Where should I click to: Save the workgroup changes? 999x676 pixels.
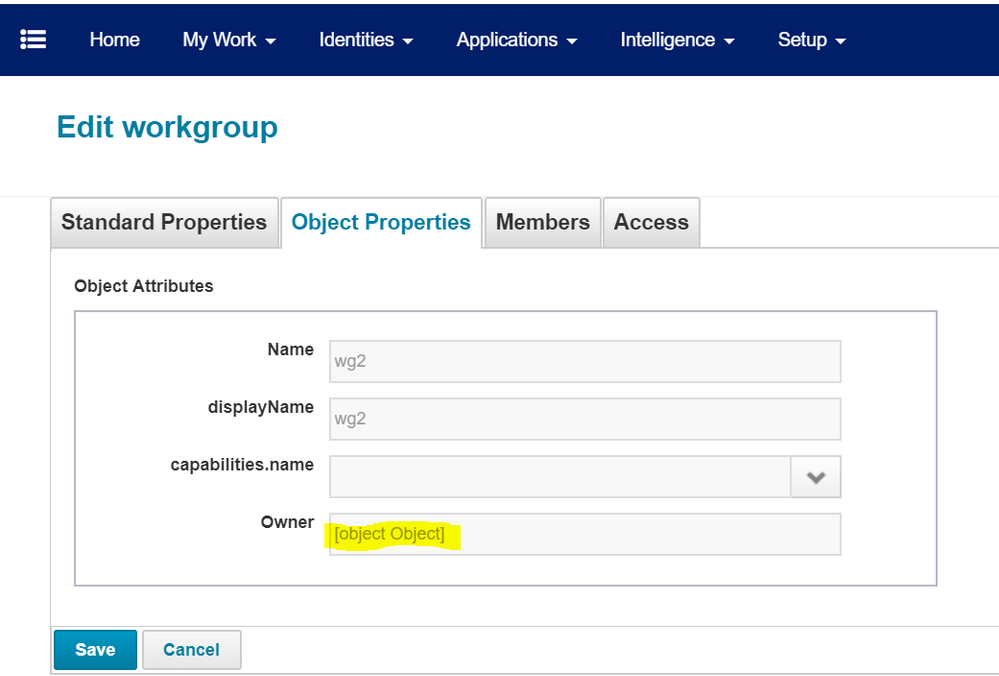[95, 650]
